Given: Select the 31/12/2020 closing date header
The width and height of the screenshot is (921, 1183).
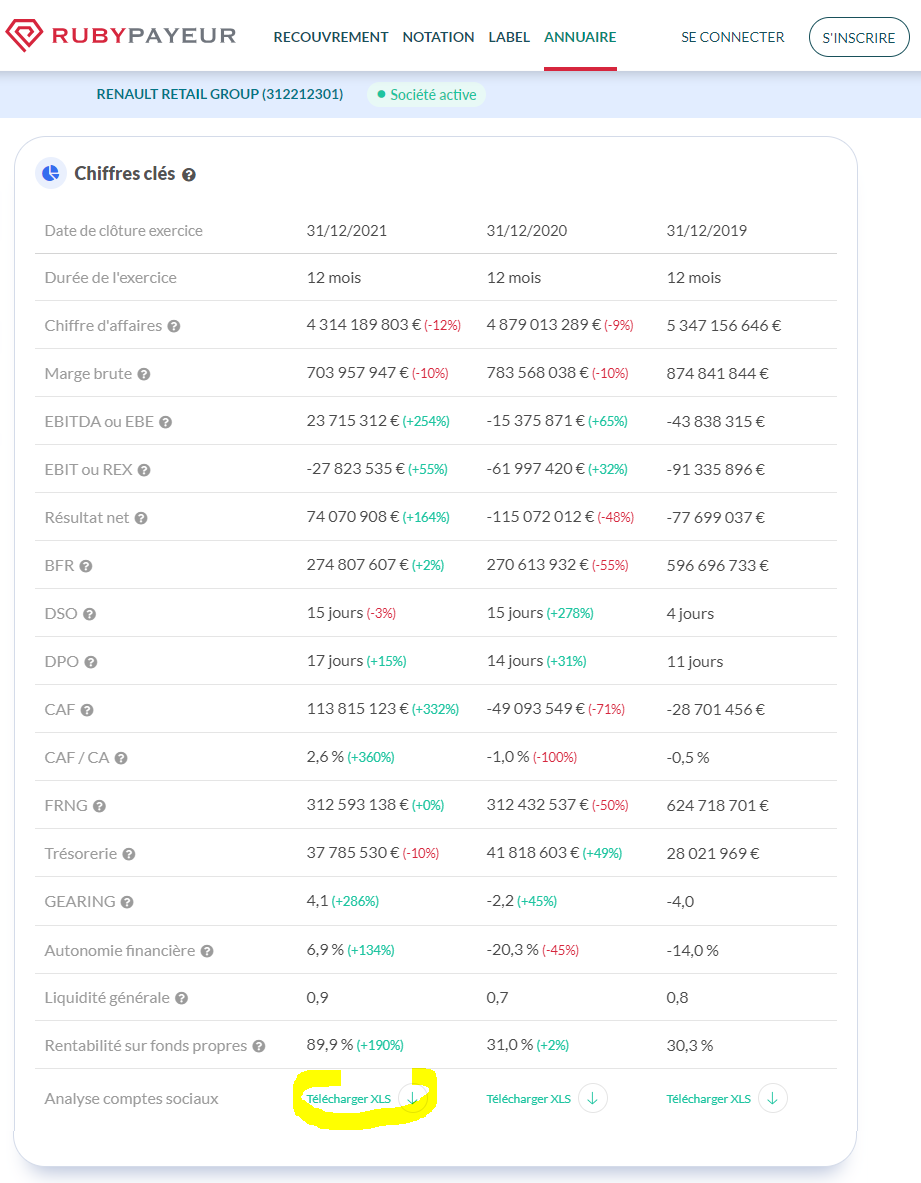Looking at the screenshot, I should (x=527, y=231).
